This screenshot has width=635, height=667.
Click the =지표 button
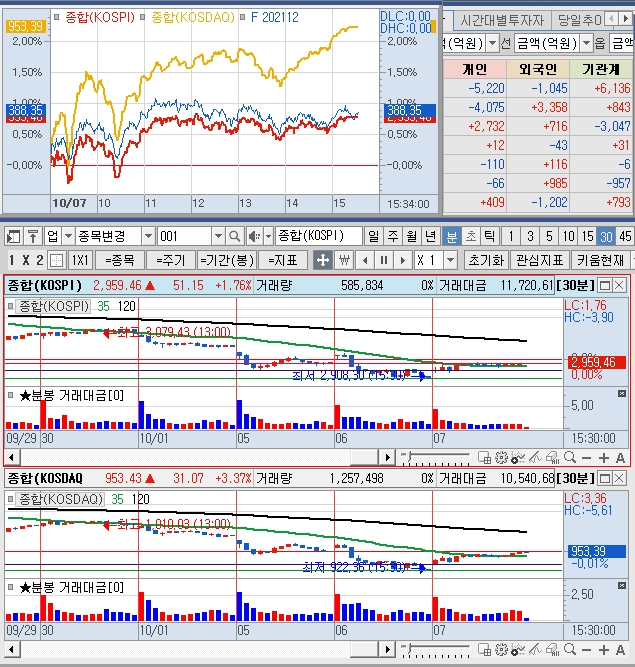point(282,260)
